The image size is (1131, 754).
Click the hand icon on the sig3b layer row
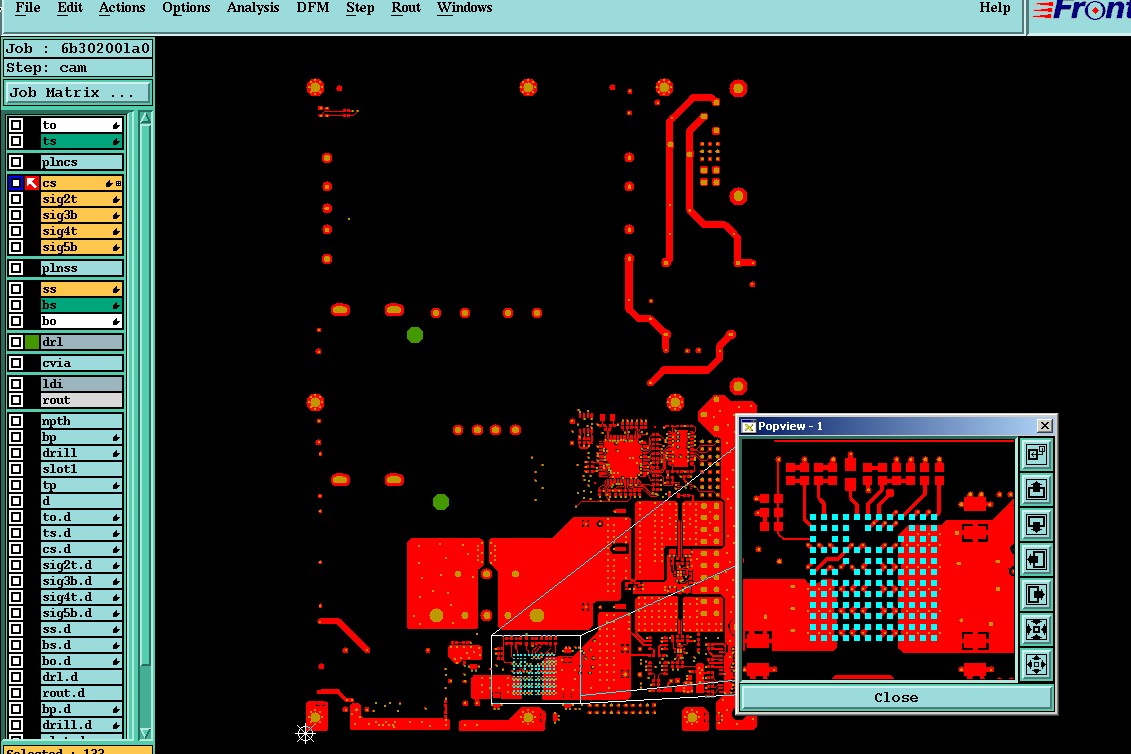tap(115, 215)
